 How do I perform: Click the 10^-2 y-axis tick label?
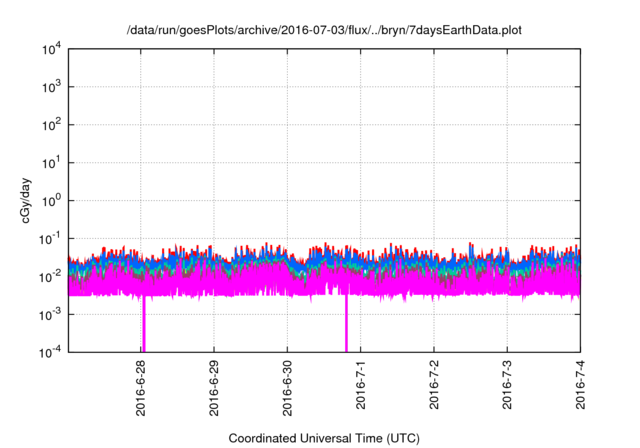click(x=50, y=277)
